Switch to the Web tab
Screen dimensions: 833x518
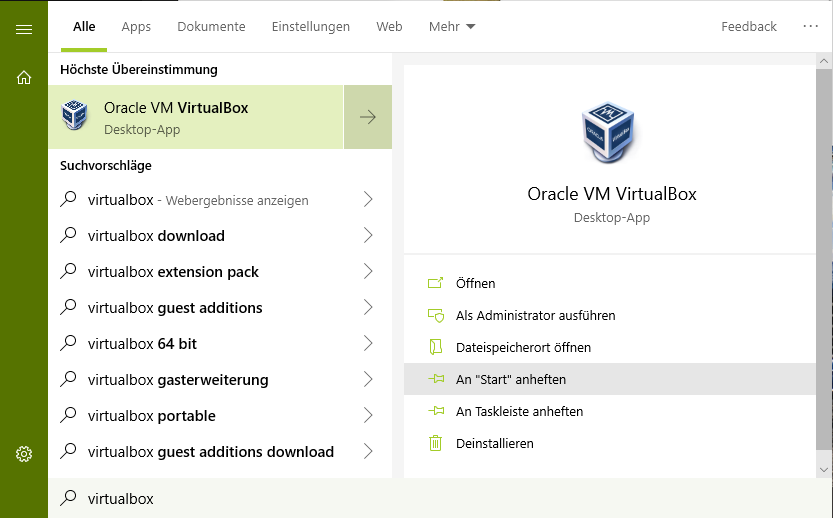click(x=389, y=27)
